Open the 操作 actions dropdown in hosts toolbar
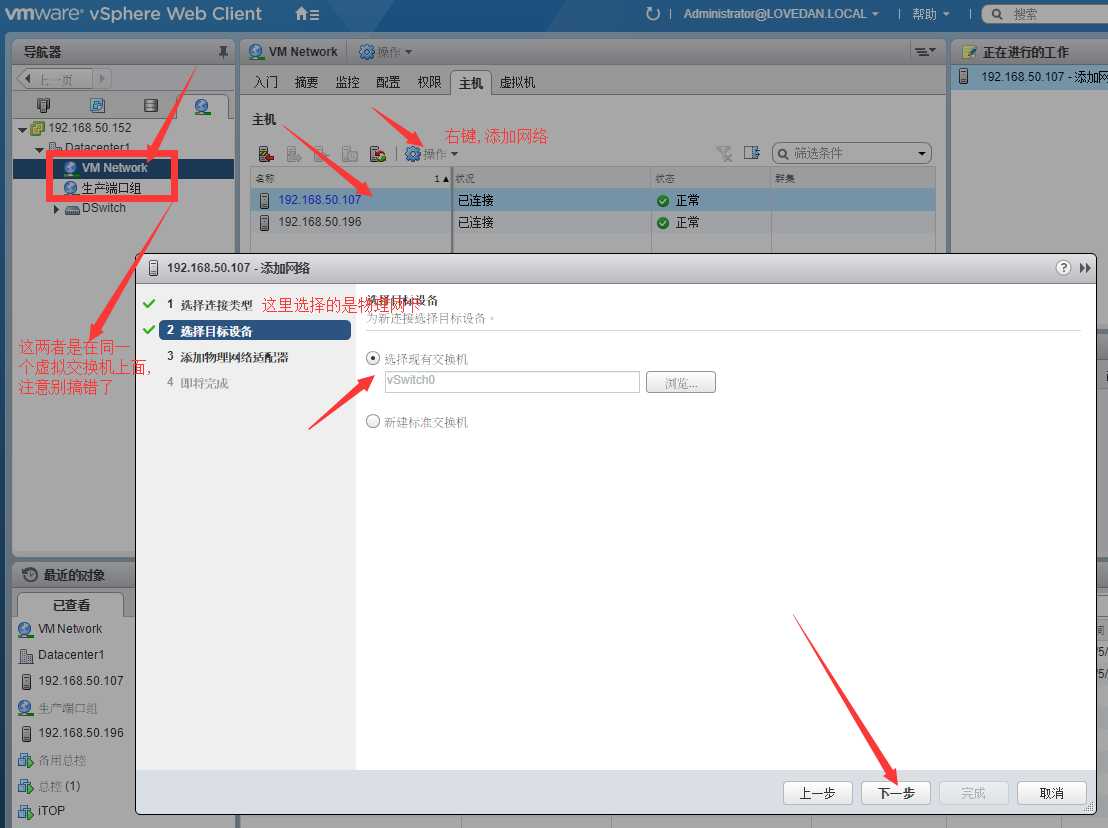 pos(432,153)
